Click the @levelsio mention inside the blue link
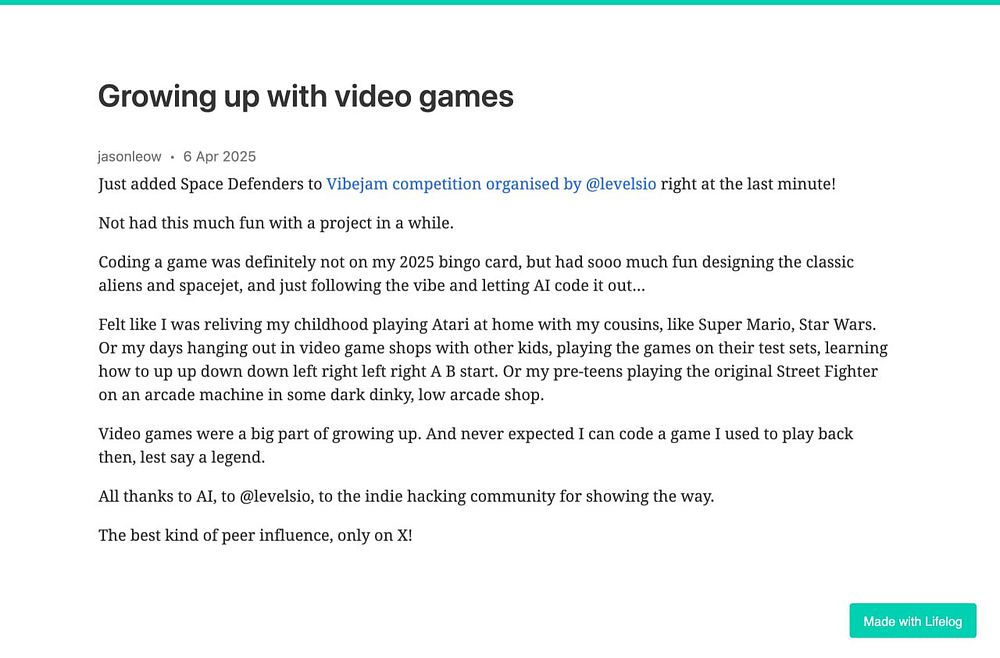Screen dimensions: 1000x658 (x=621, y=184)
